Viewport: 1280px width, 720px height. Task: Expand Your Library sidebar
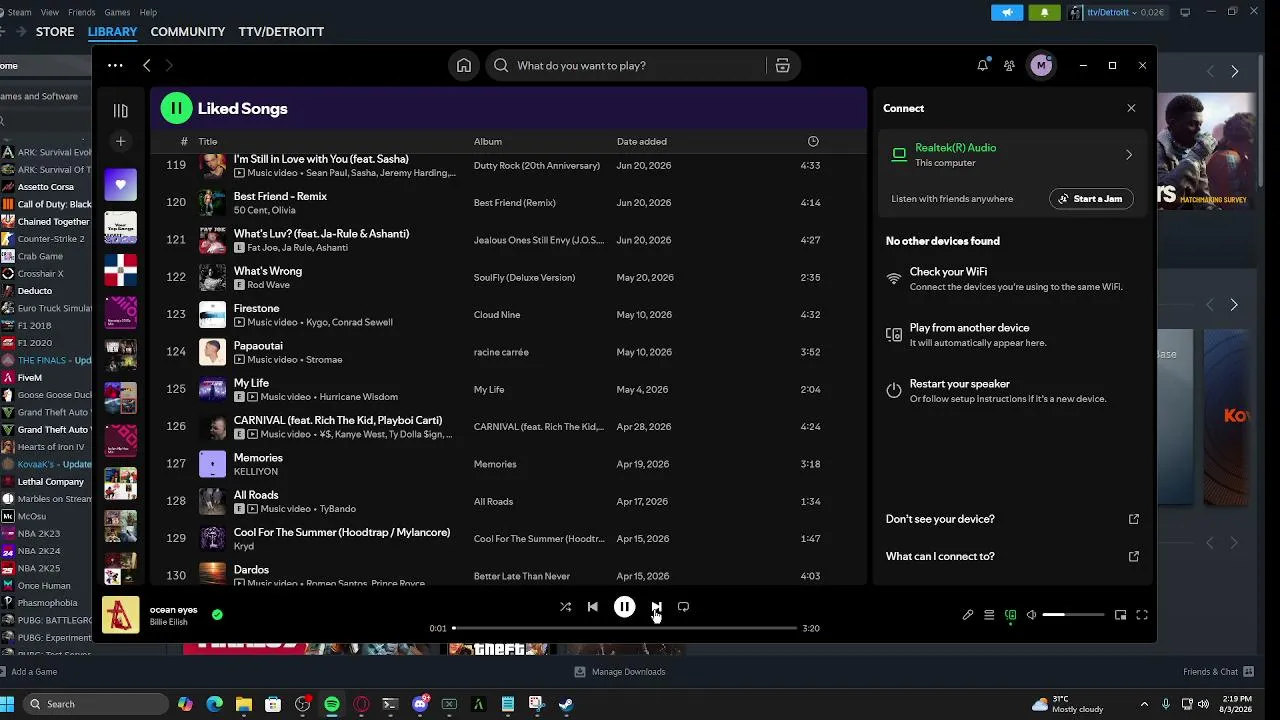click(121, 111)
